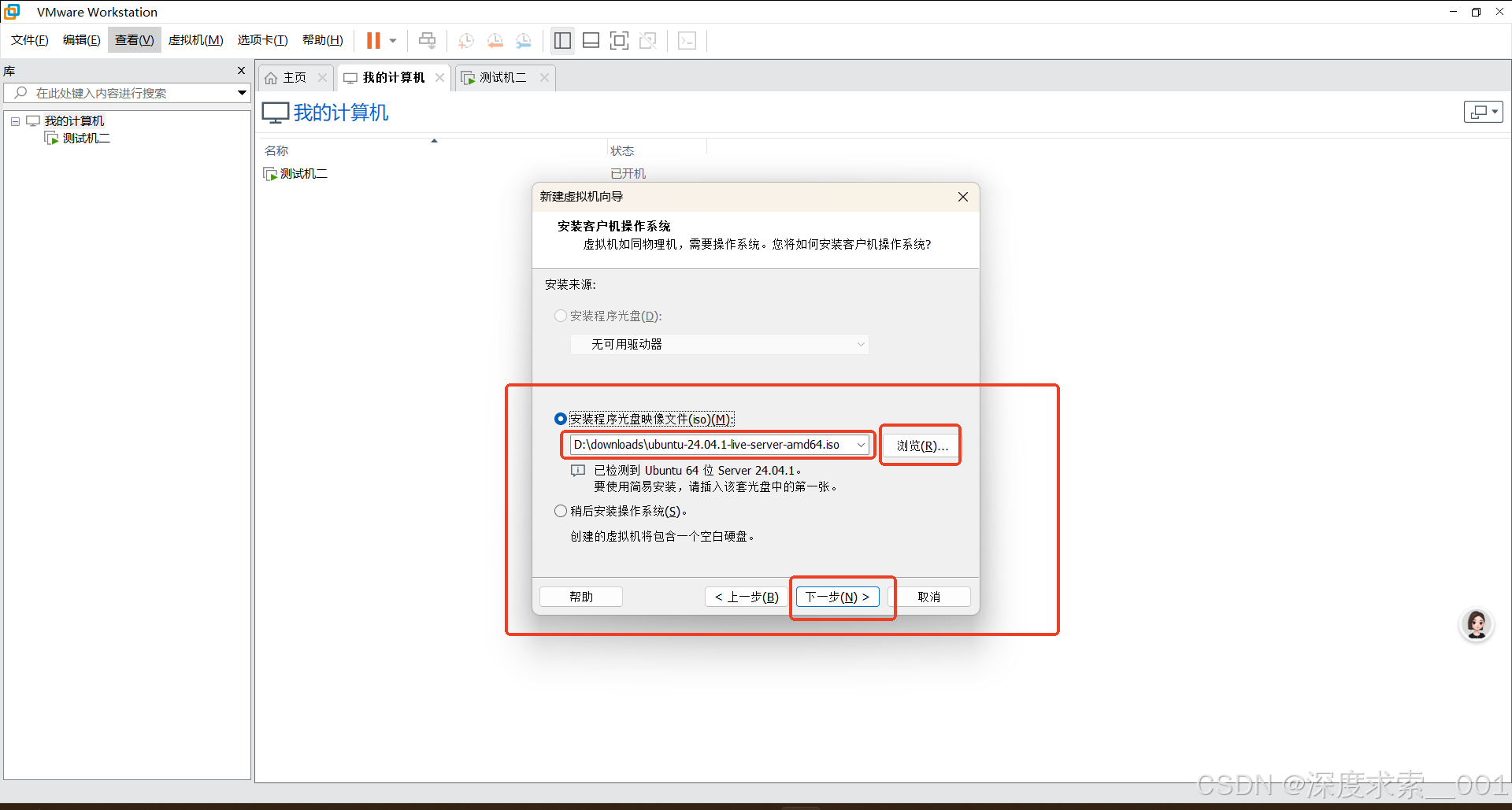Click the < 上一步(B) button
This screenshot has height=810, width=1512.
pos(747,597)
